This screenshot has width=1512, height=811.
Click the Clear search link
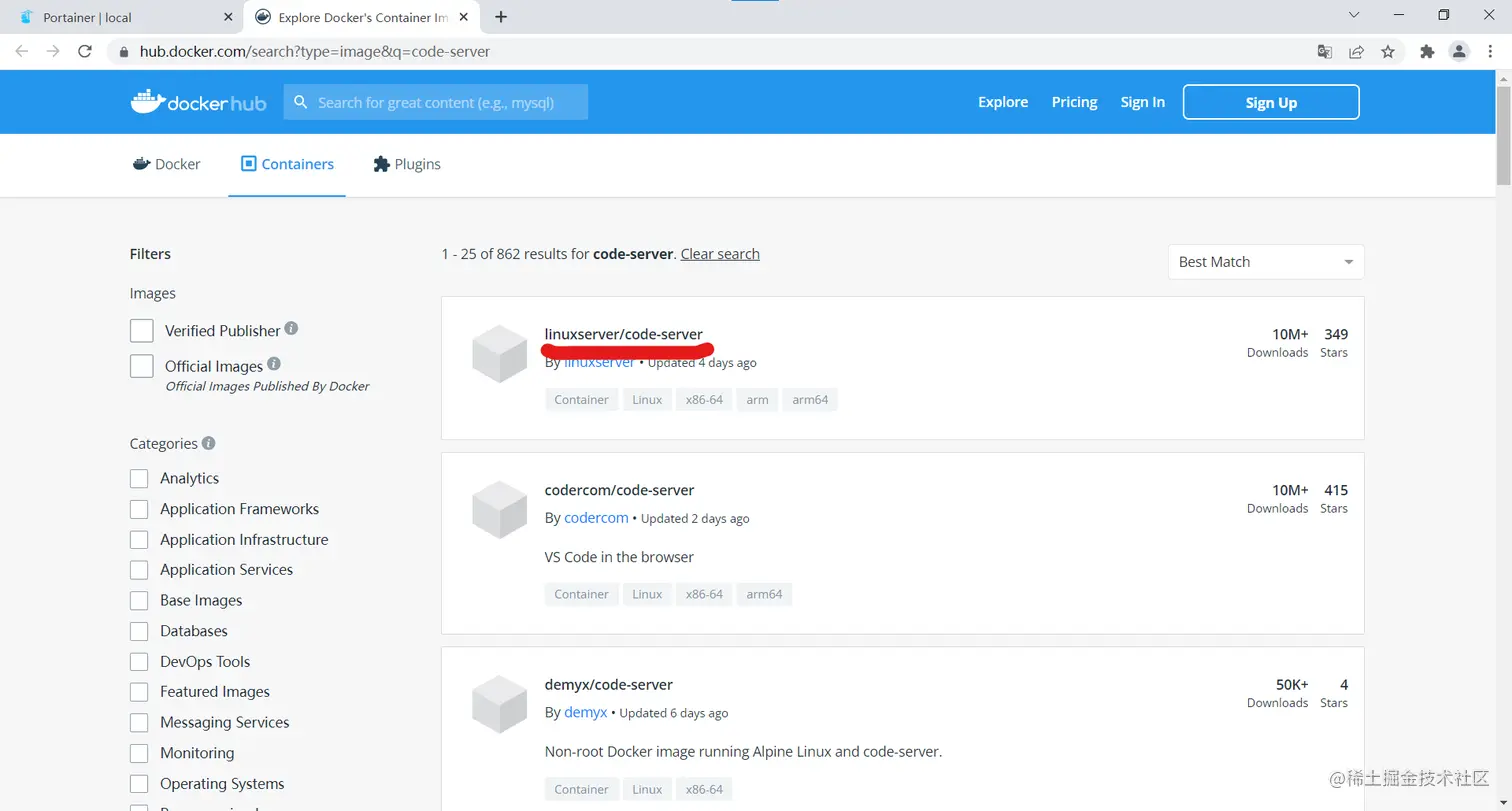pos(720,254)
